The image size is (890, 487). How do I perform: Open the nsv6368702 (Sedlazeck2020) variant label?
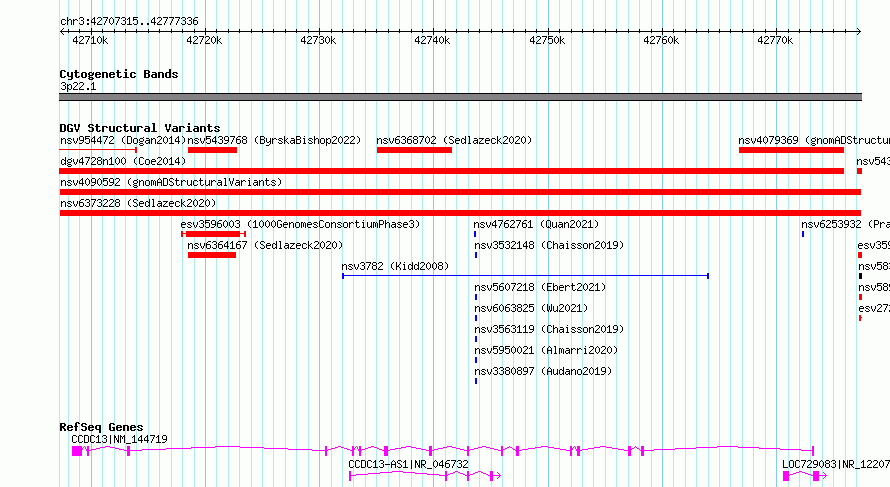tap(454, 140)
